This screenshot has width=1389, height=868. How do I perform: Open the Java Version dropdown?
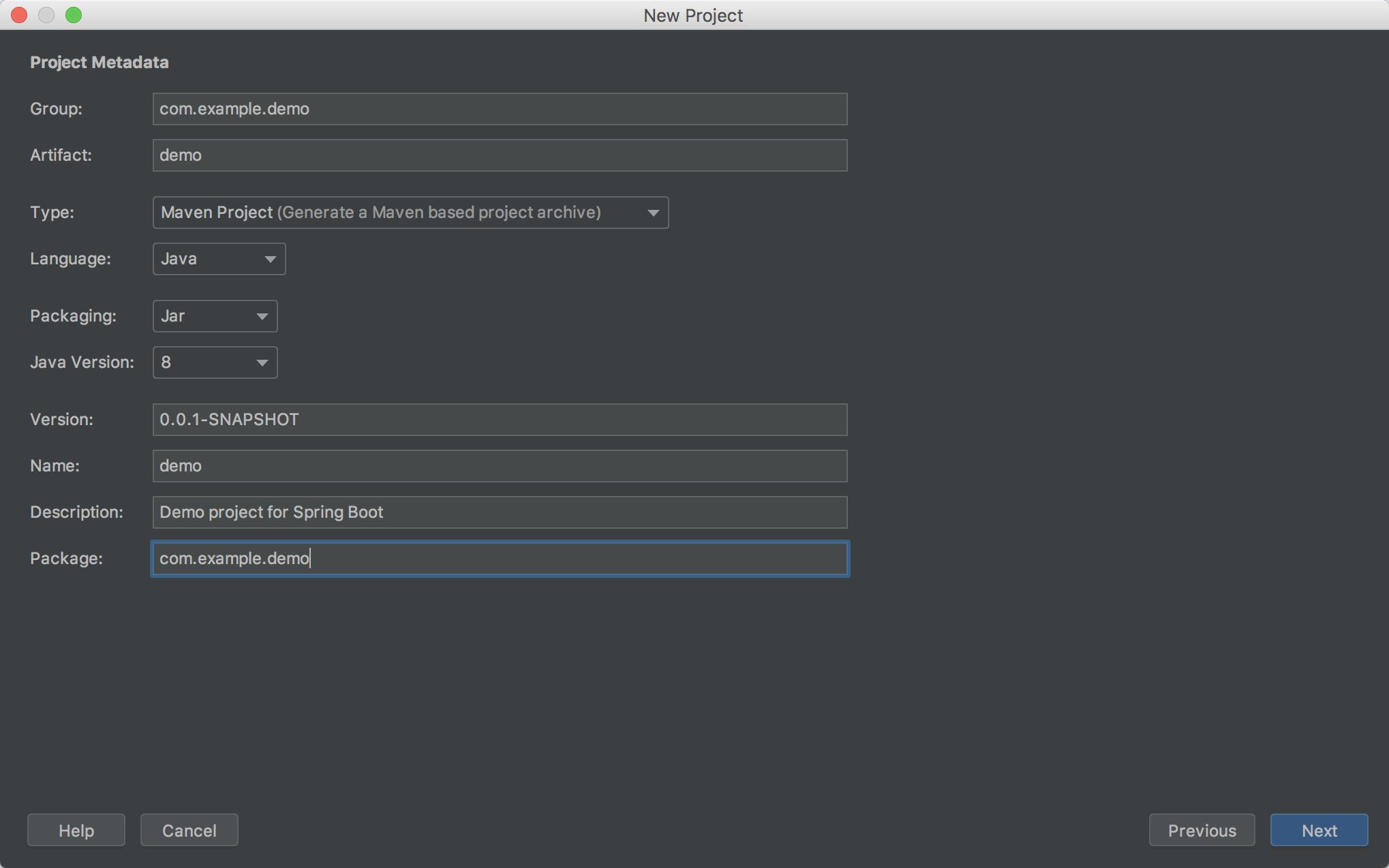pos(214,362)
